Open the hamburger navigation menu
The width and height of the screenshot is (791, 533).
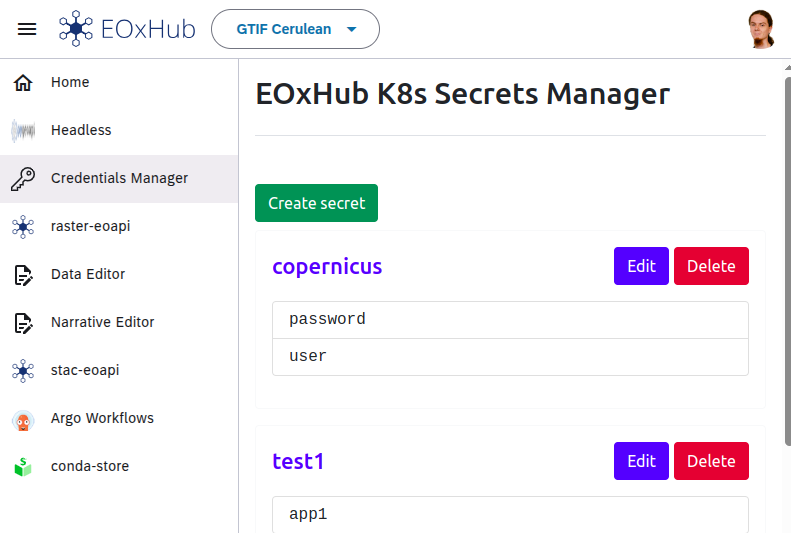tap(27, 29)
